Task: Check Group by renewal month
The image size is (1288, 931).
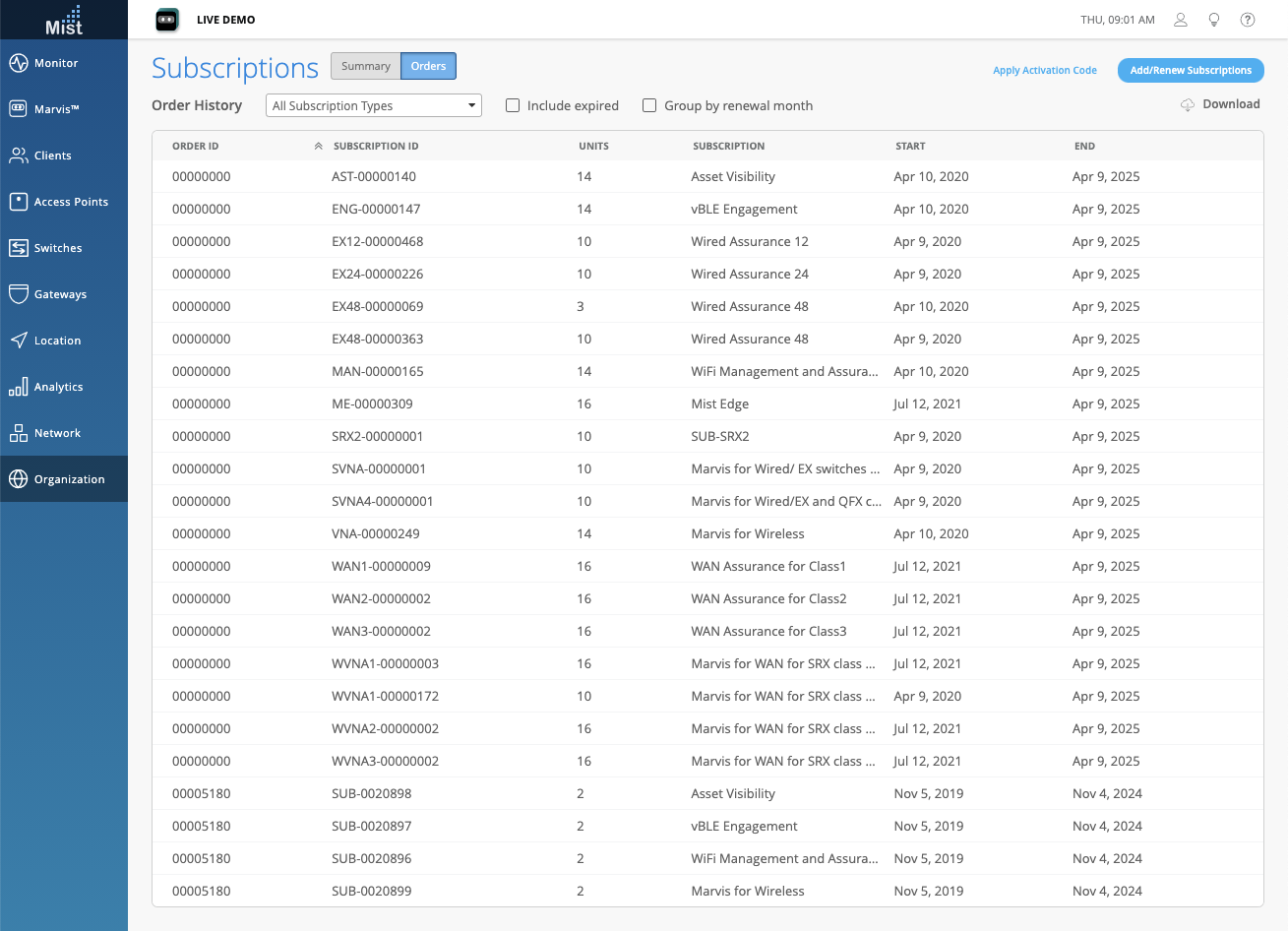Action: pyautogui.click(x=649, y=105)
